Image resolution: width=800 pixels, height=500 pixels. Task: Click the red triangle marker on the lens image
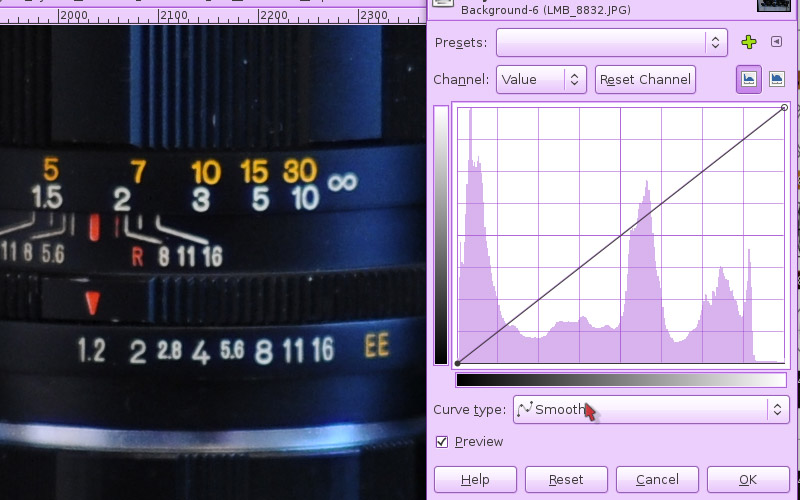click(93, 302)
